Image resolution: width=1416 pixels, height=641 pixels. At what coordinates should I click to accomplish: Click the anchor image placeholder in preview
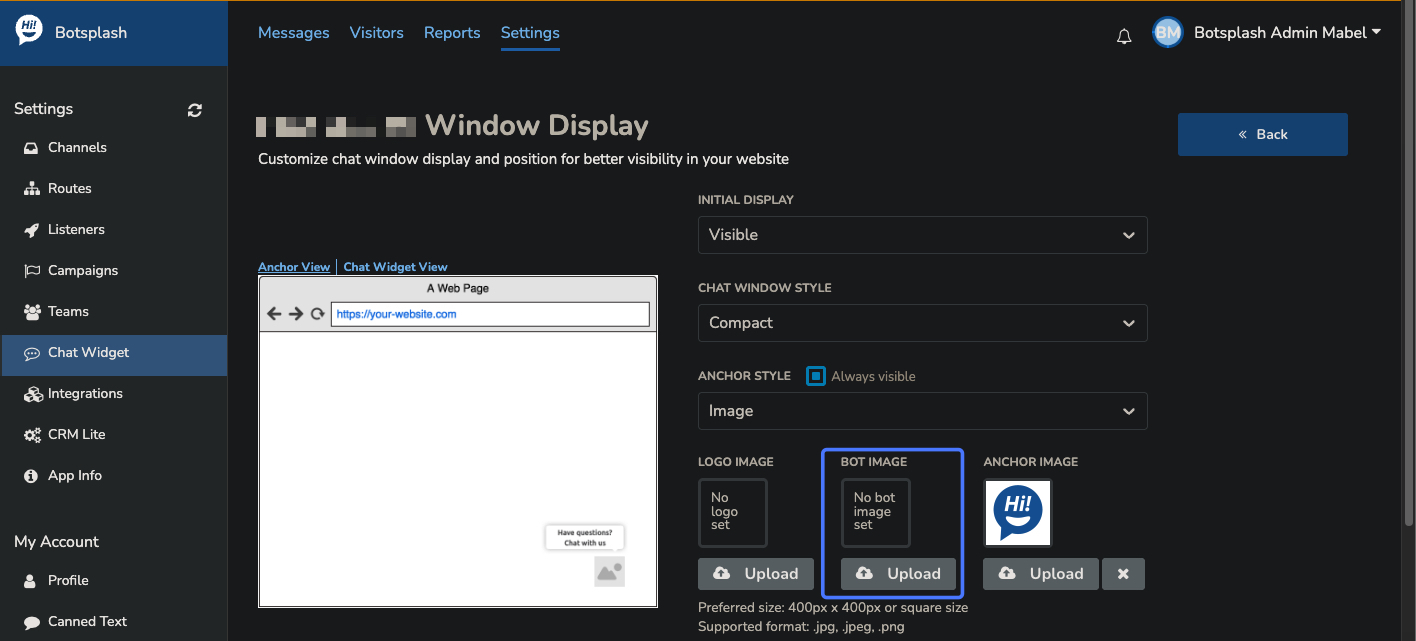pyautogui.click(x=609, y=571)
